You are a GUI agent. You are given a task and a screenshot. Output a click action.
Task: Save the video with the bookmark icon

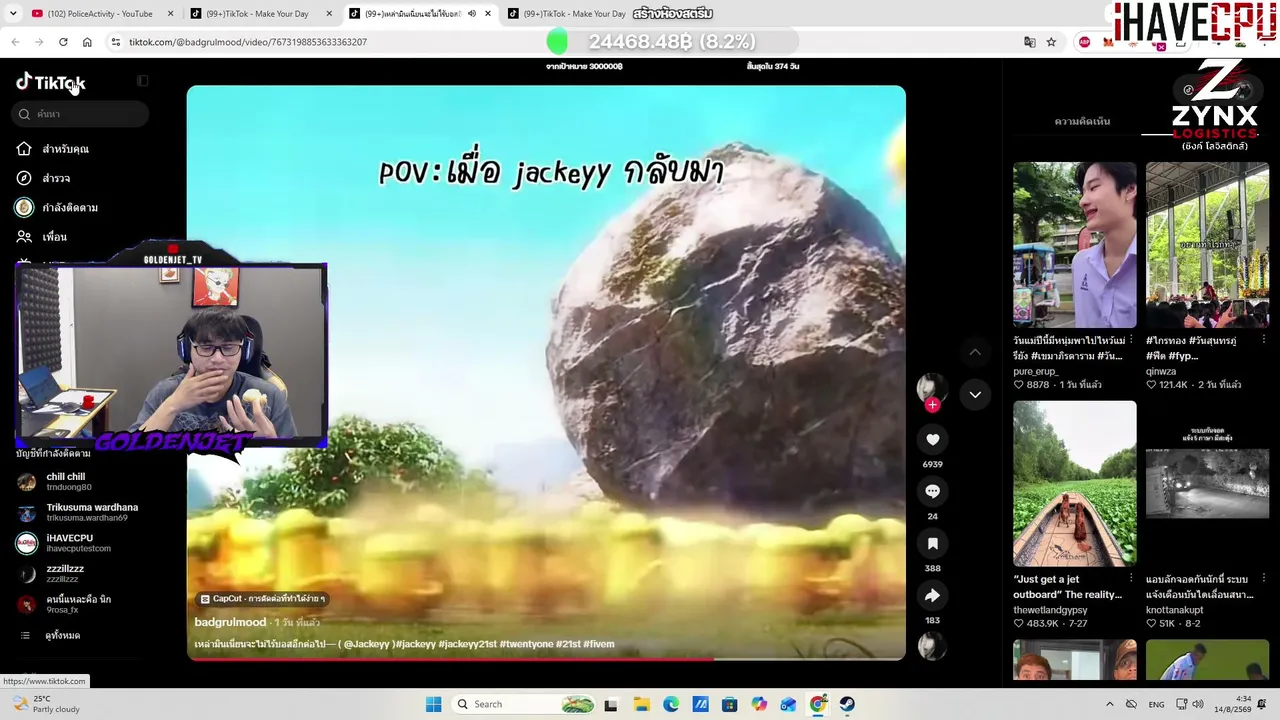932,543
